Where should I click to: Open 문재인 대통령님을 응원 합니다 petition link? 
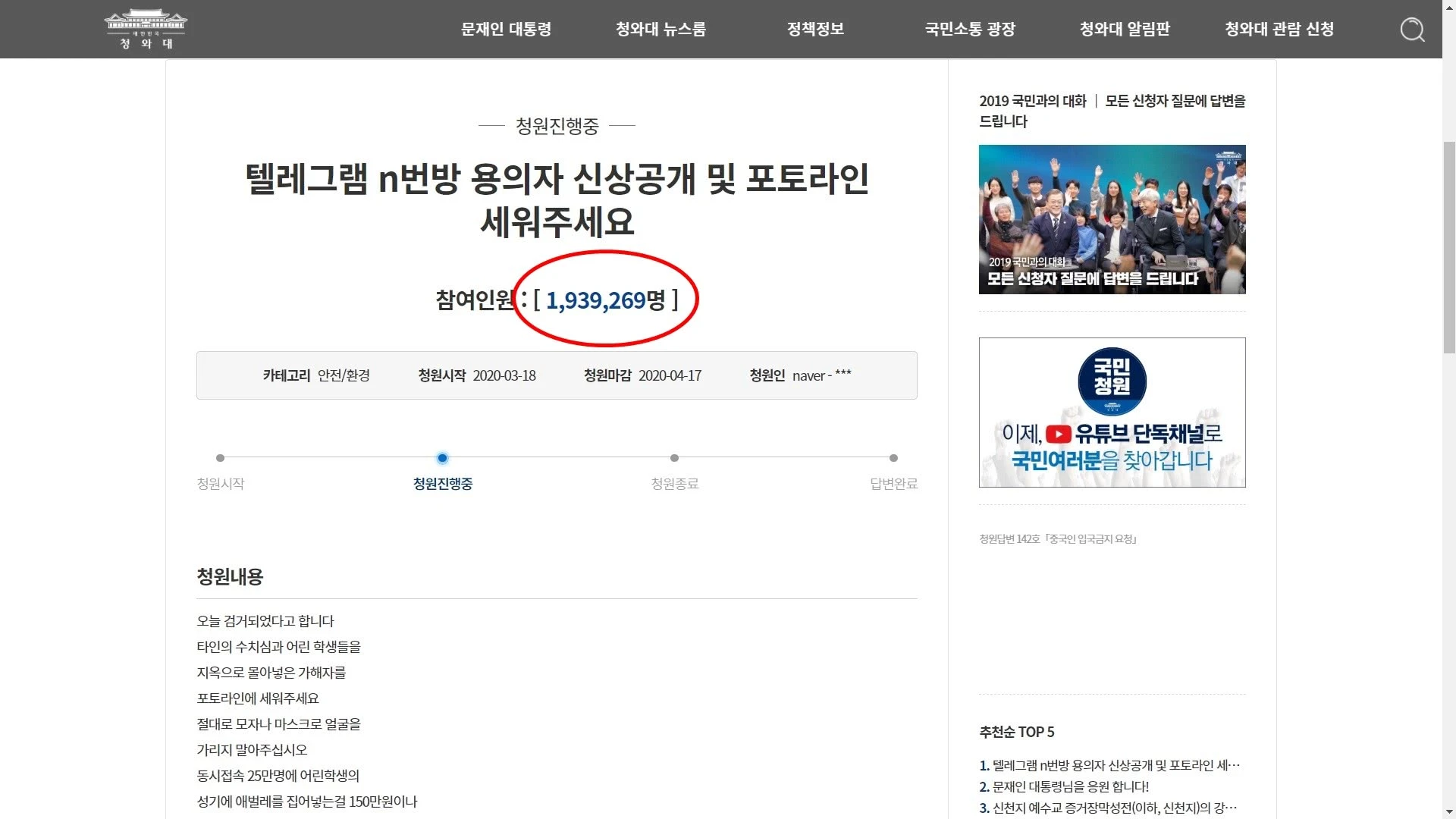click(x=1064, y=786)
